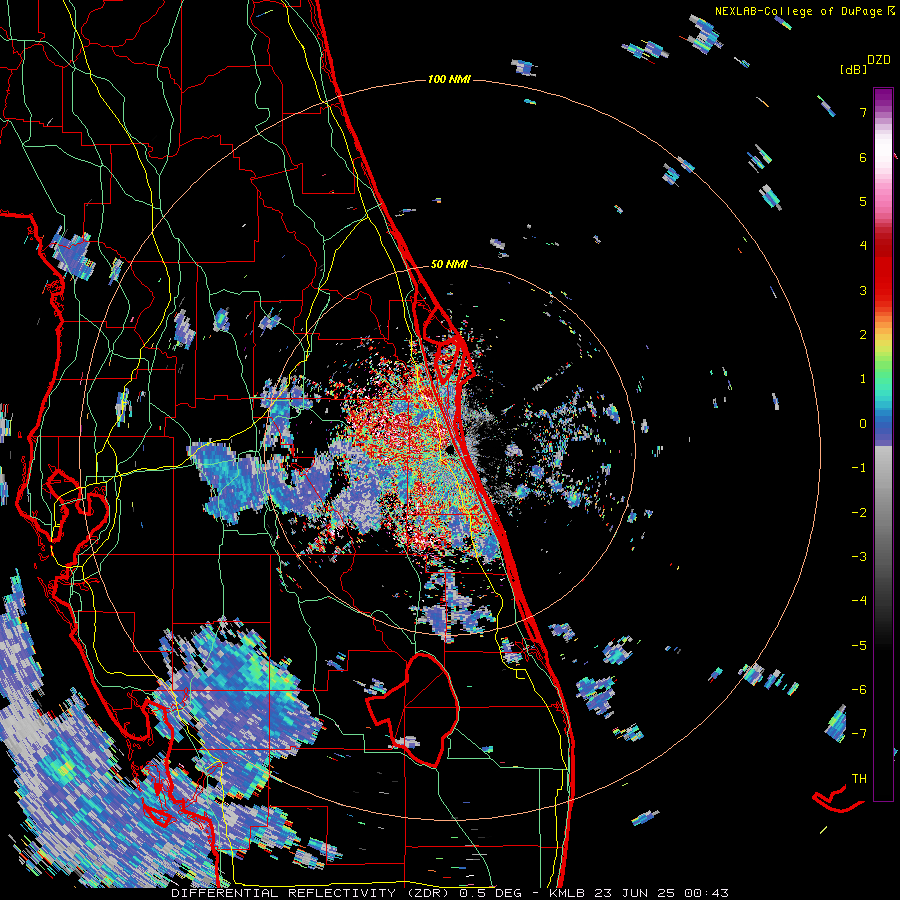Click the -4 value on the color scale
This screenshot has width=900, height=900.
pyautogui.click(x=859, y=601)
